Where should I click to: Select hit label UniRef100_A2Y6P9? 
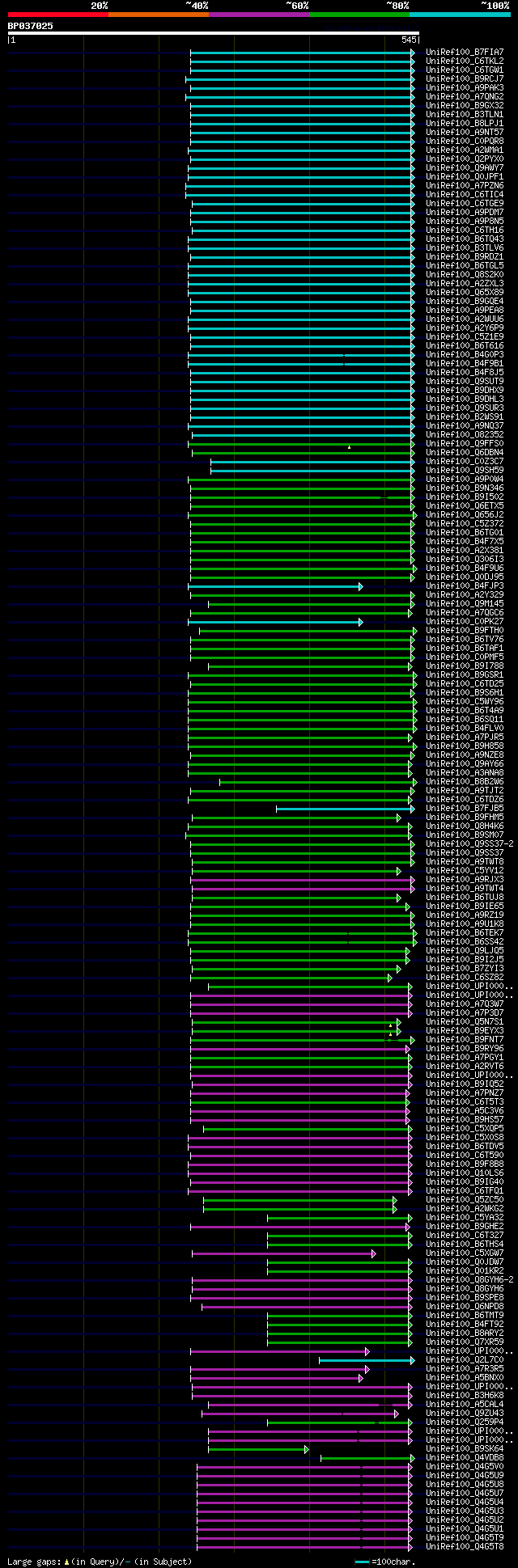(x=465, y=328)
